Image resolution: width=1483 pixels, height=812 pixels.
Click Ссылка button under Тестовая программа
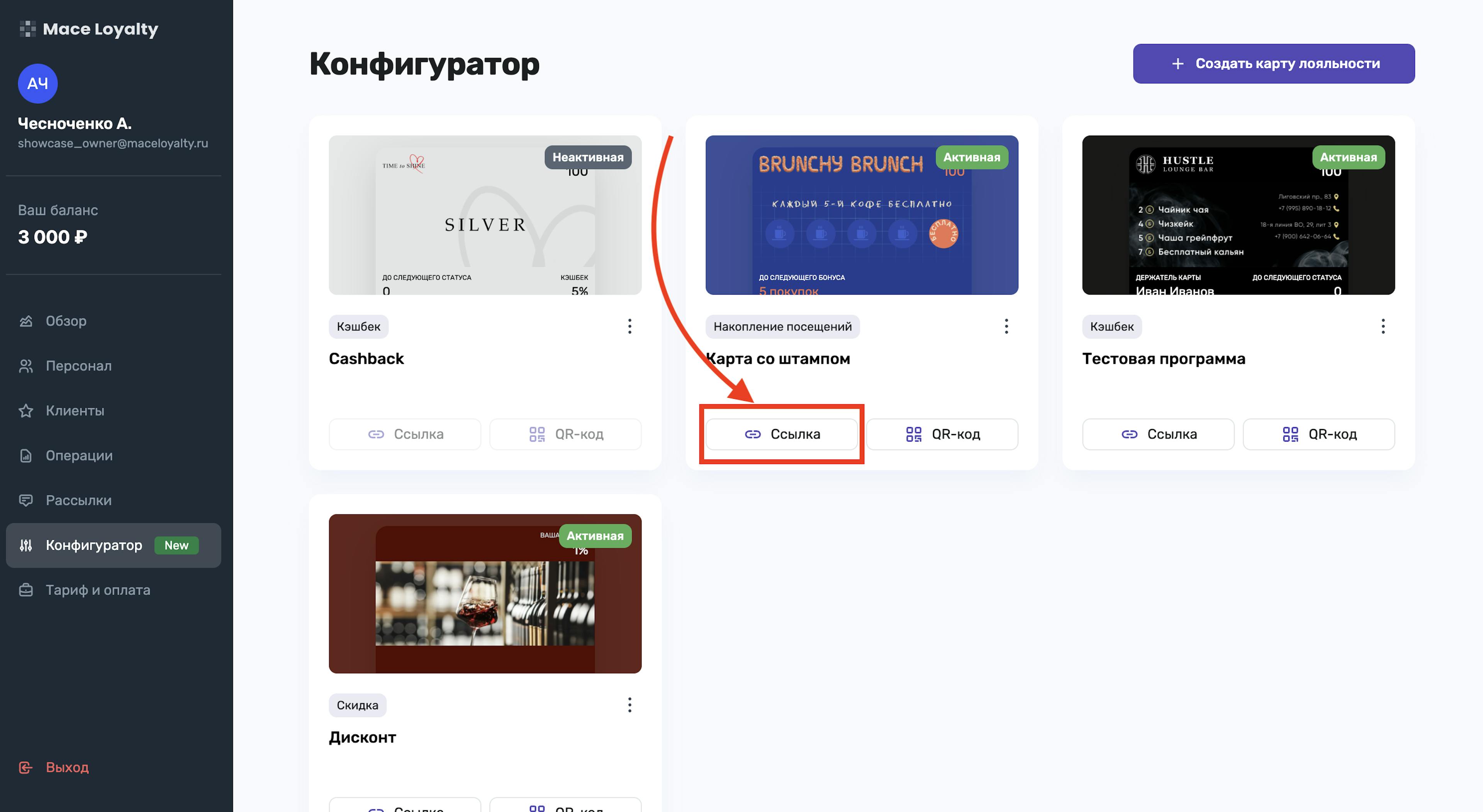tap(1158, 434)
